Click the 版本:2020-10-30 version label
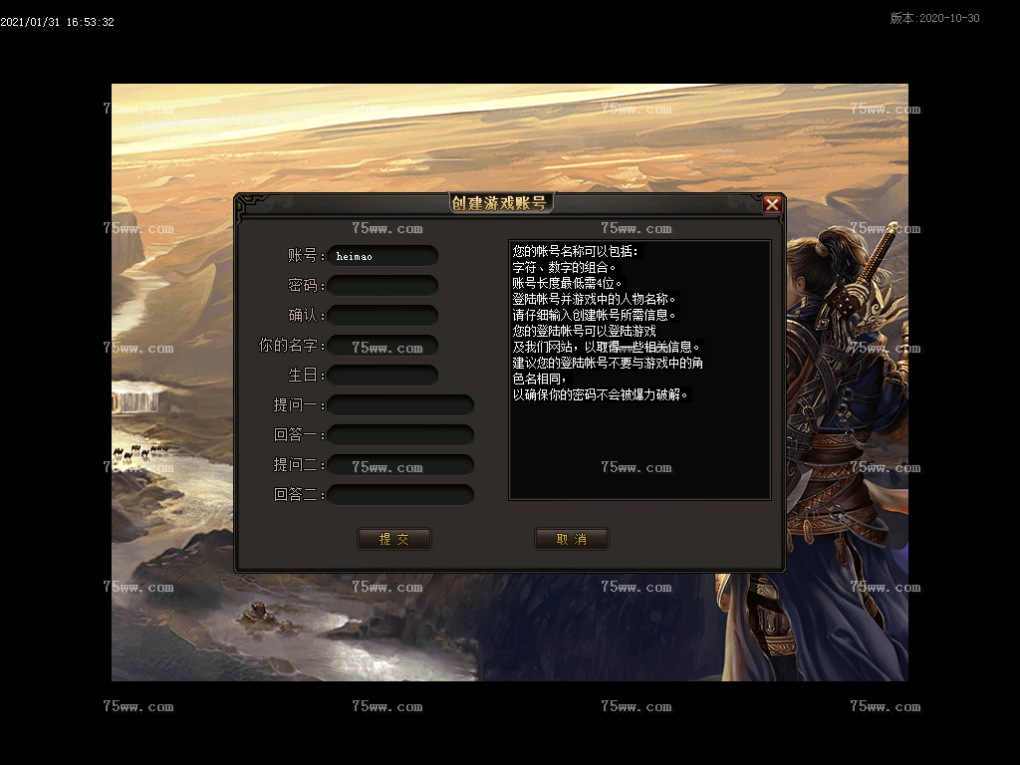 (x=934, y=18)
